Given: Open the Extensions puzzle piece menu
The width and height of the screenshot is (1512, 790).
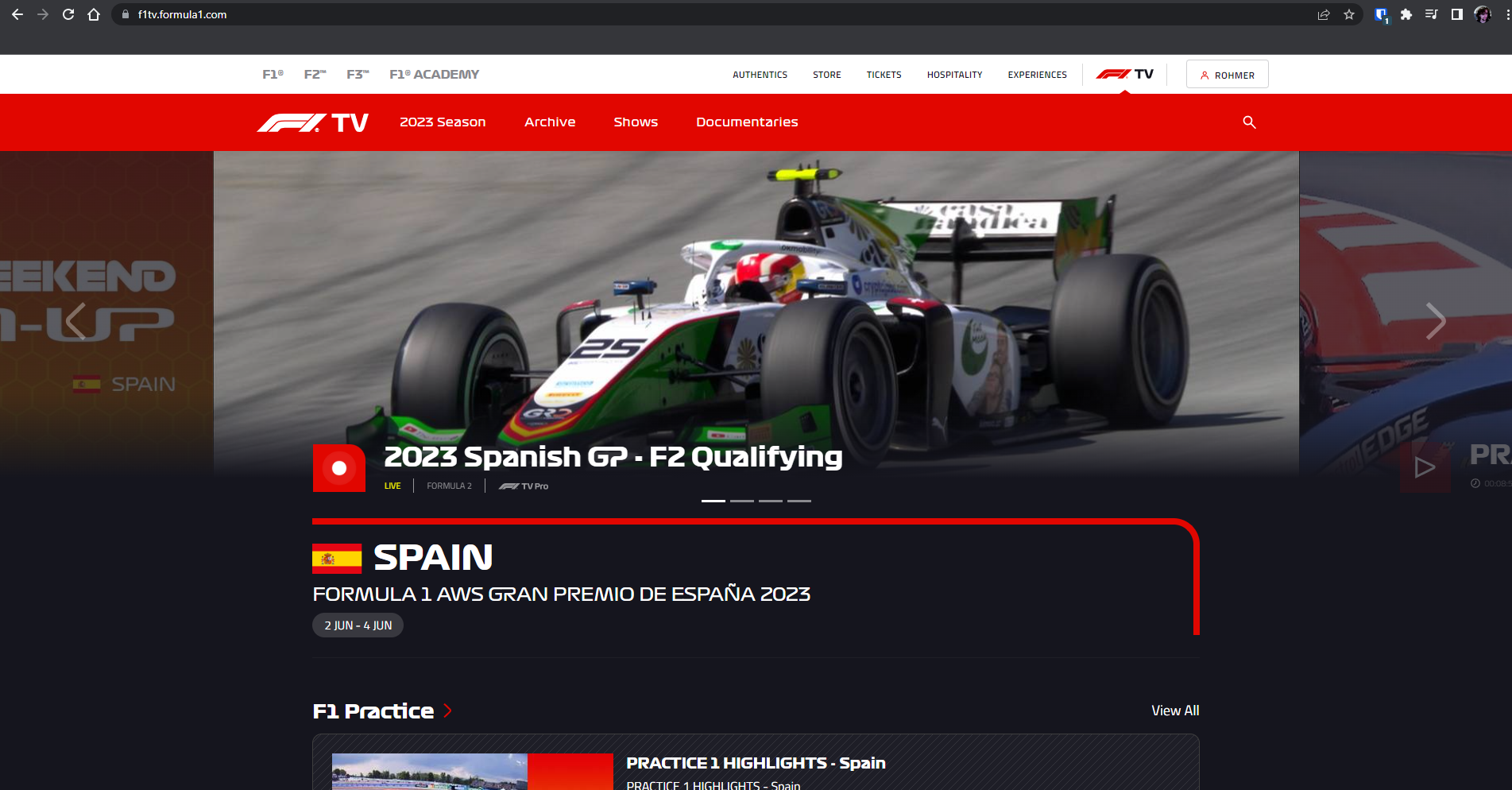Looking at the screenshot, I should (x=1406, y=14).
